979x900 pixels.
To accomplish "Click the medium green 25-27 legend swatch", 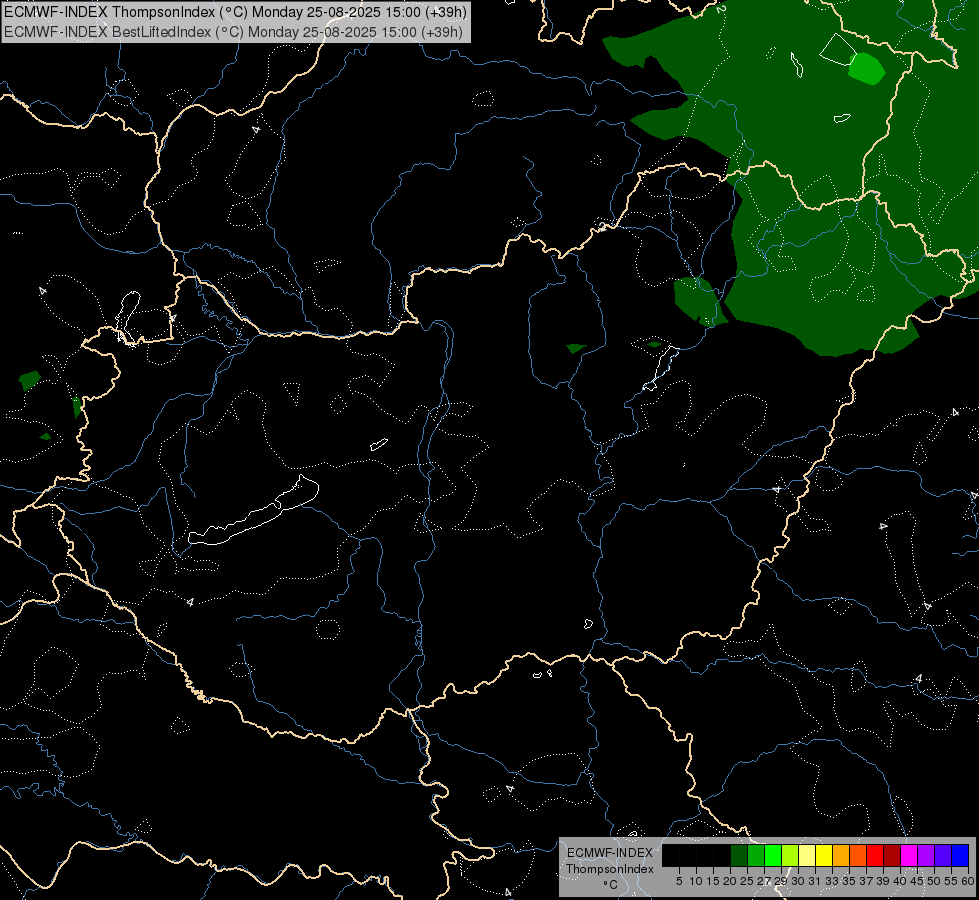I will point(756,855).
